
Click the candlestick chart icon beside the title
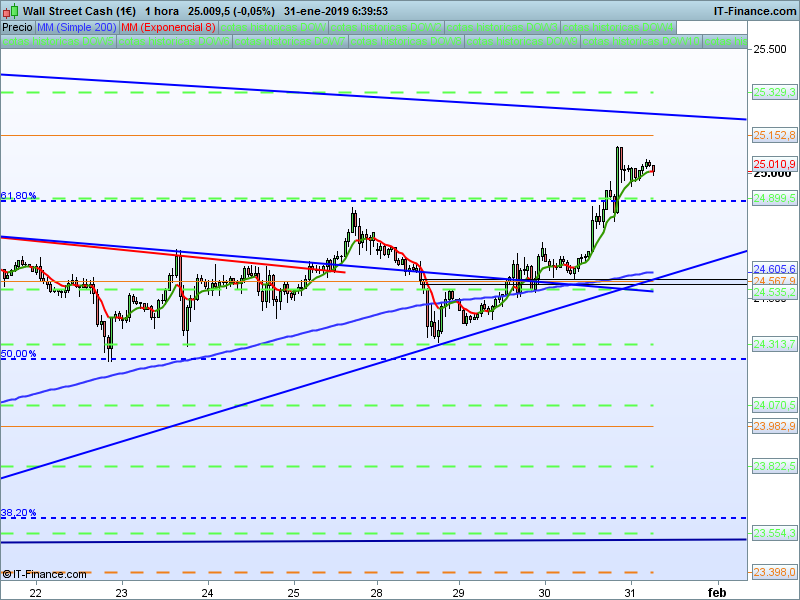pyautogui.click(x=11, y=11)
